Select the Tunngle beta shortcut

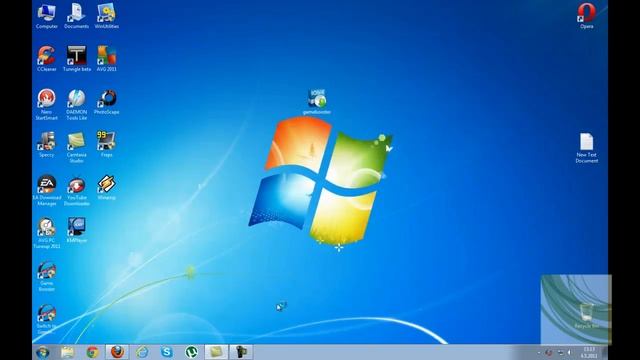pos(77,59)
